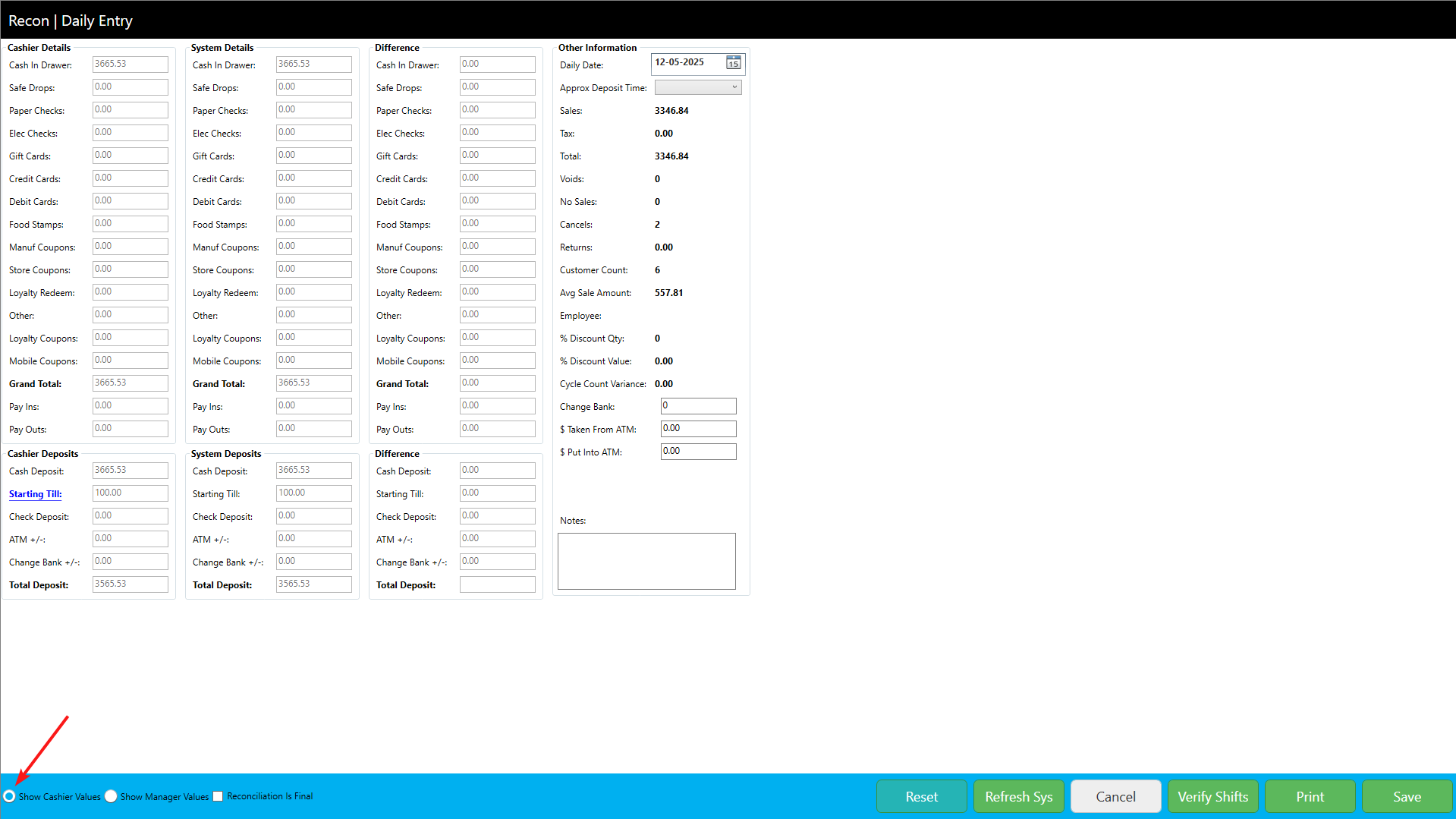Click the Refresh Sys button

click(x=1018, y=796)
